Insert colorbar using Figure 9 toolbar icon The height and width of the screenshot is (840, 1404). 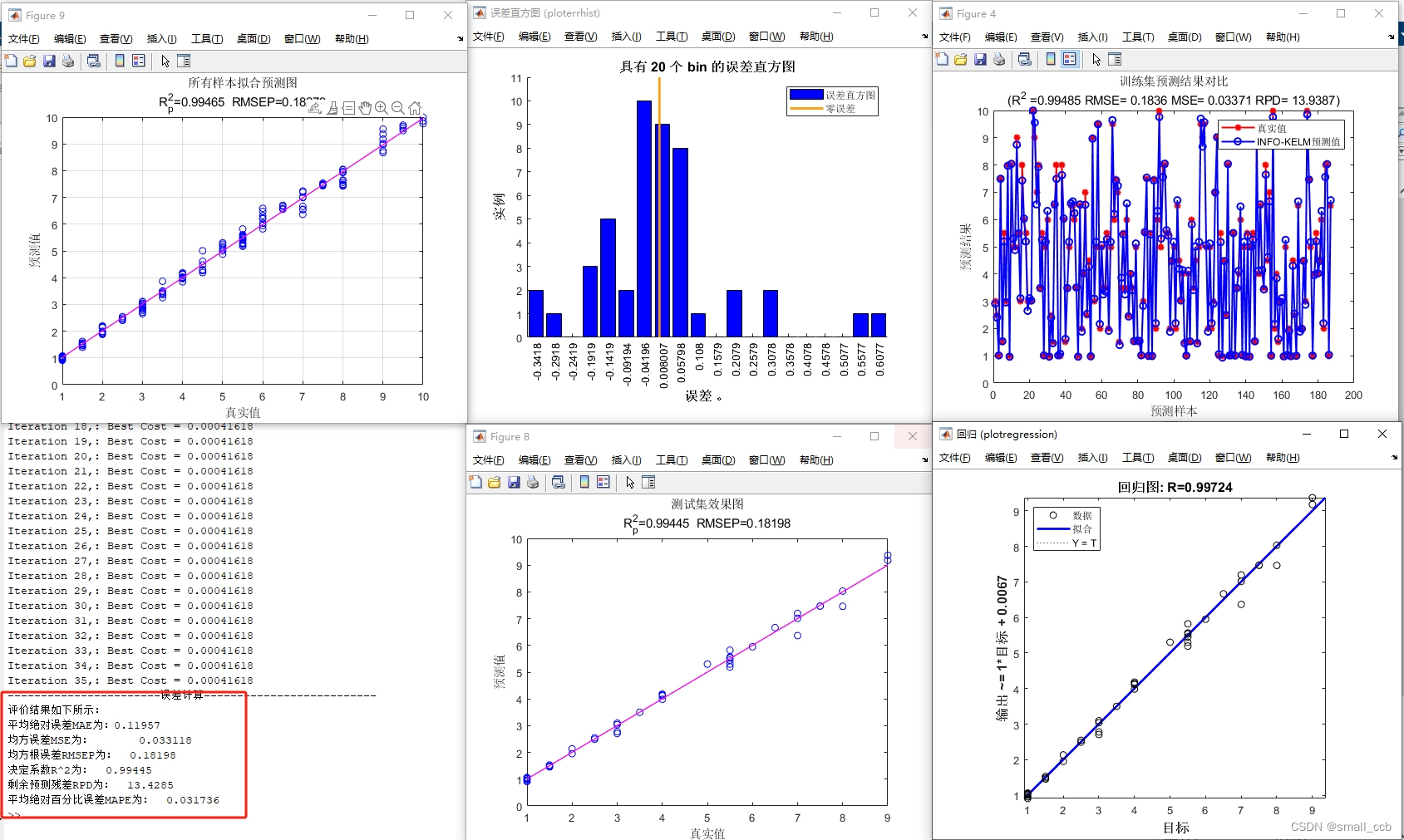[x=120, y=61]
